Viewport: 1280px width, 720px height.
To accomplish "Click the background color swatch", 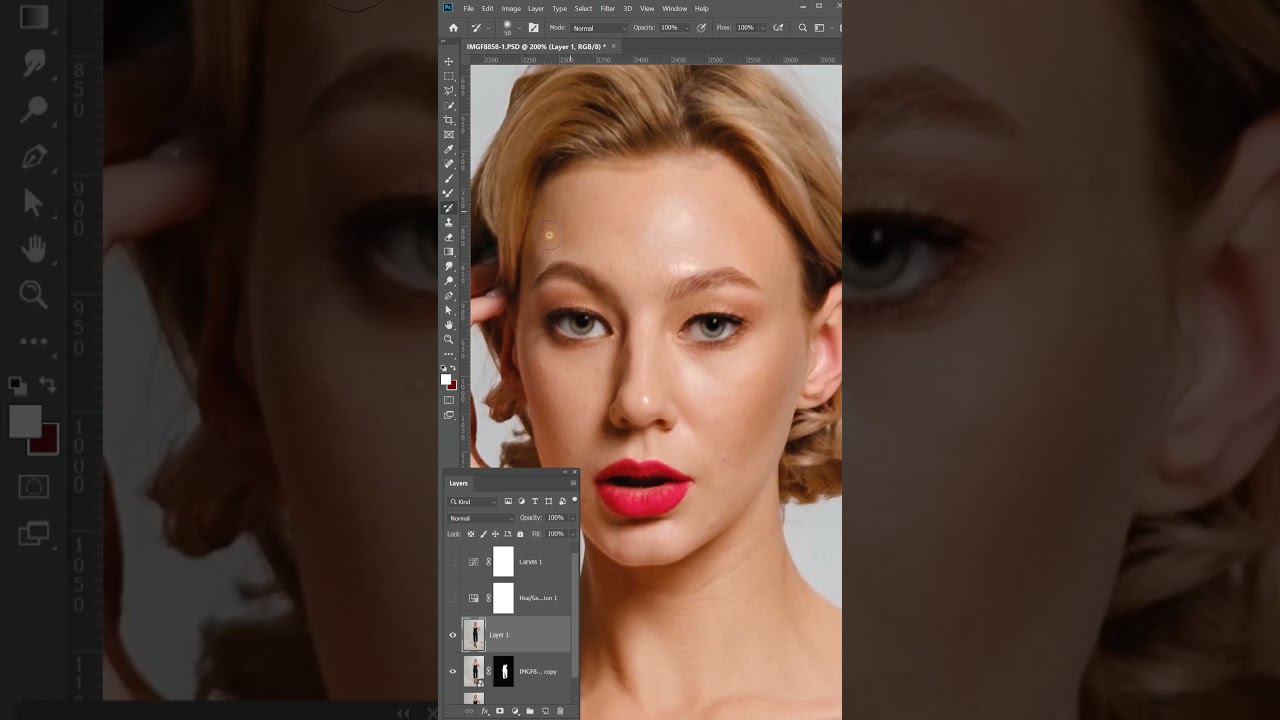I will tap(453, 385).
